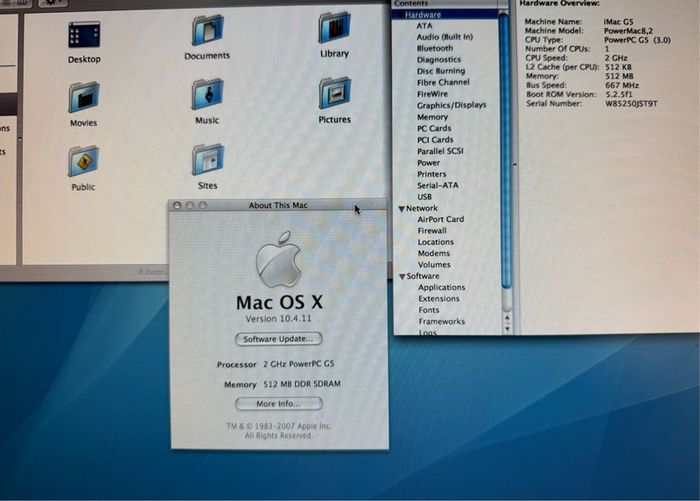Open the Sites folder icon

point(208,159)
